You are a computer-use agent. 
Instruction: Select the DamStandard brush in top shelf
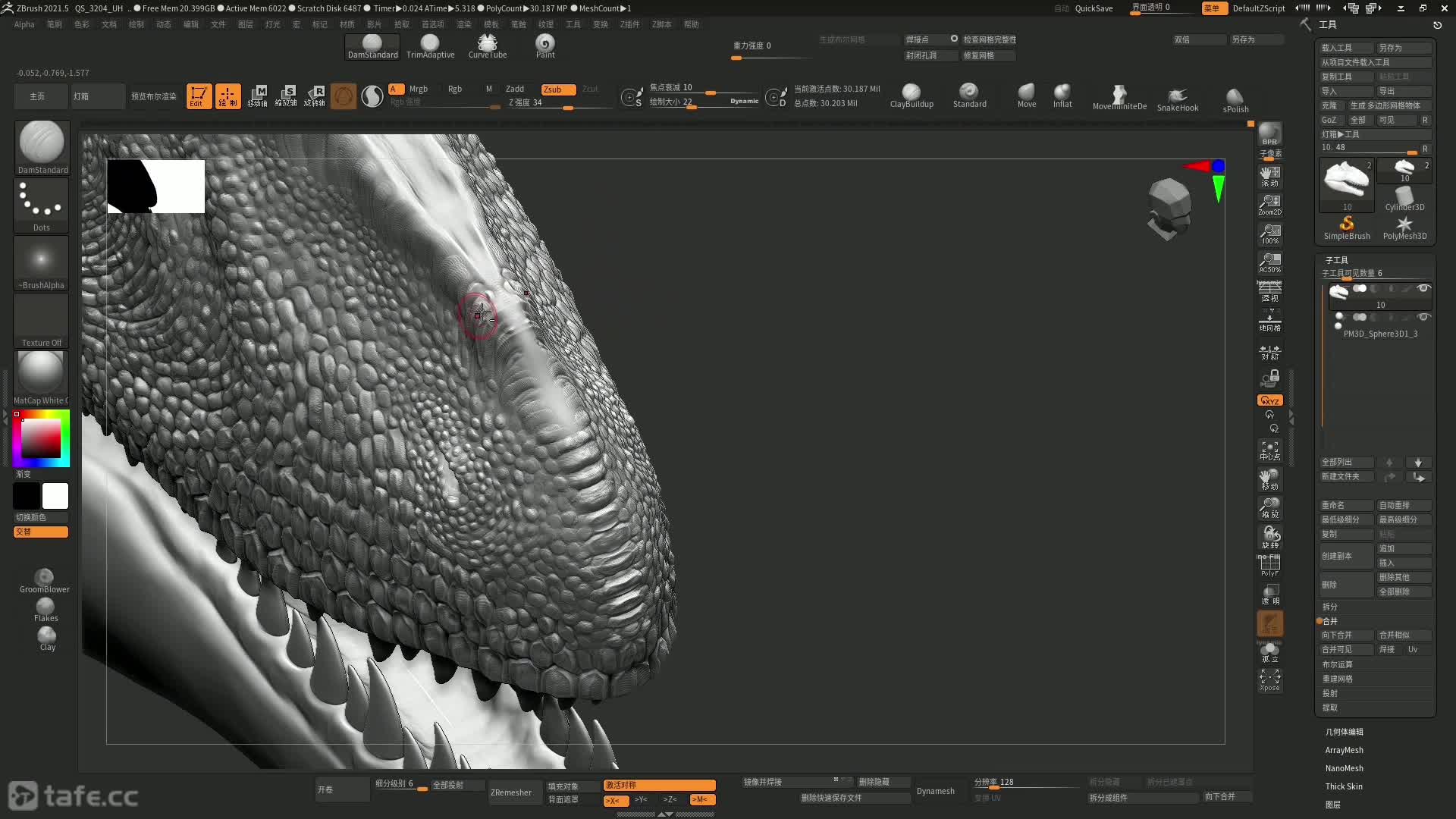[x=372, y=46]
